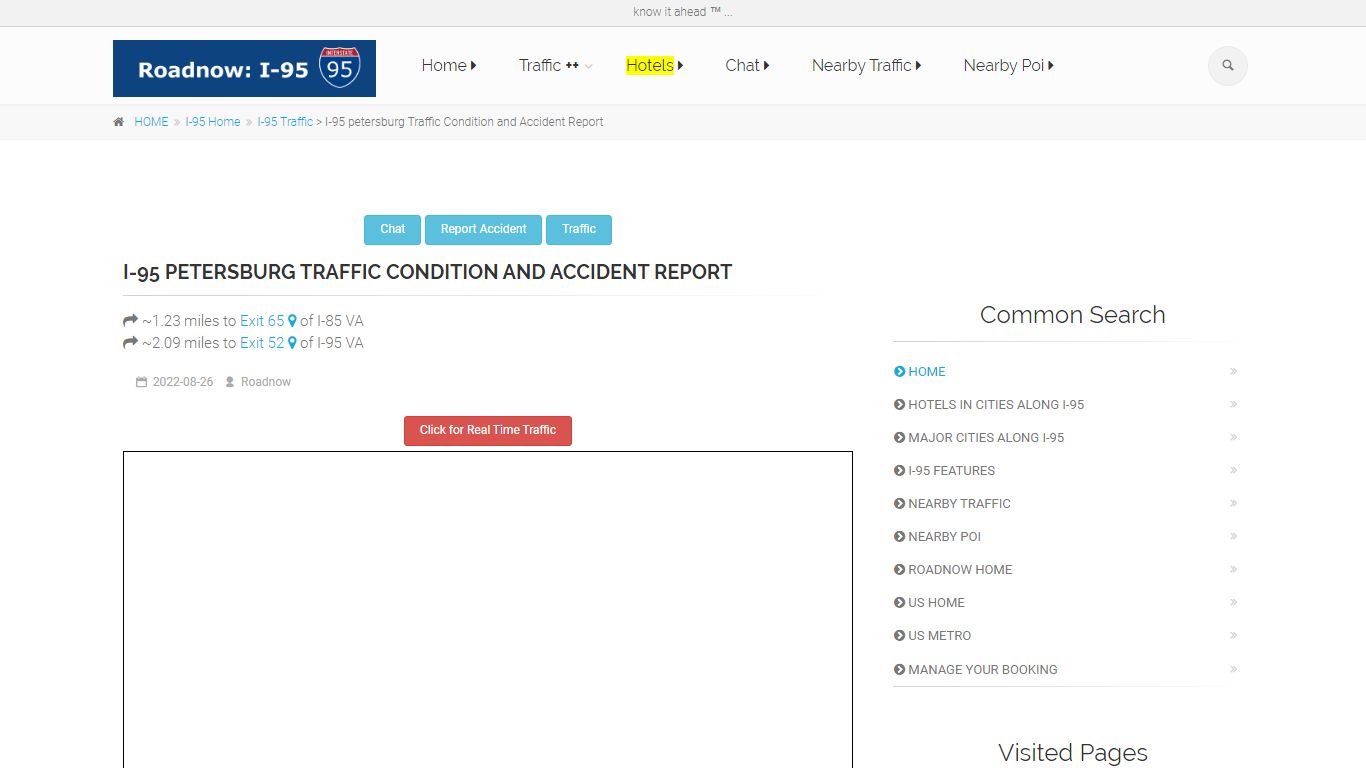Click inside the empty map frame
The width and height of the screenshot is (1366, 768).
(x=488, y=610)
